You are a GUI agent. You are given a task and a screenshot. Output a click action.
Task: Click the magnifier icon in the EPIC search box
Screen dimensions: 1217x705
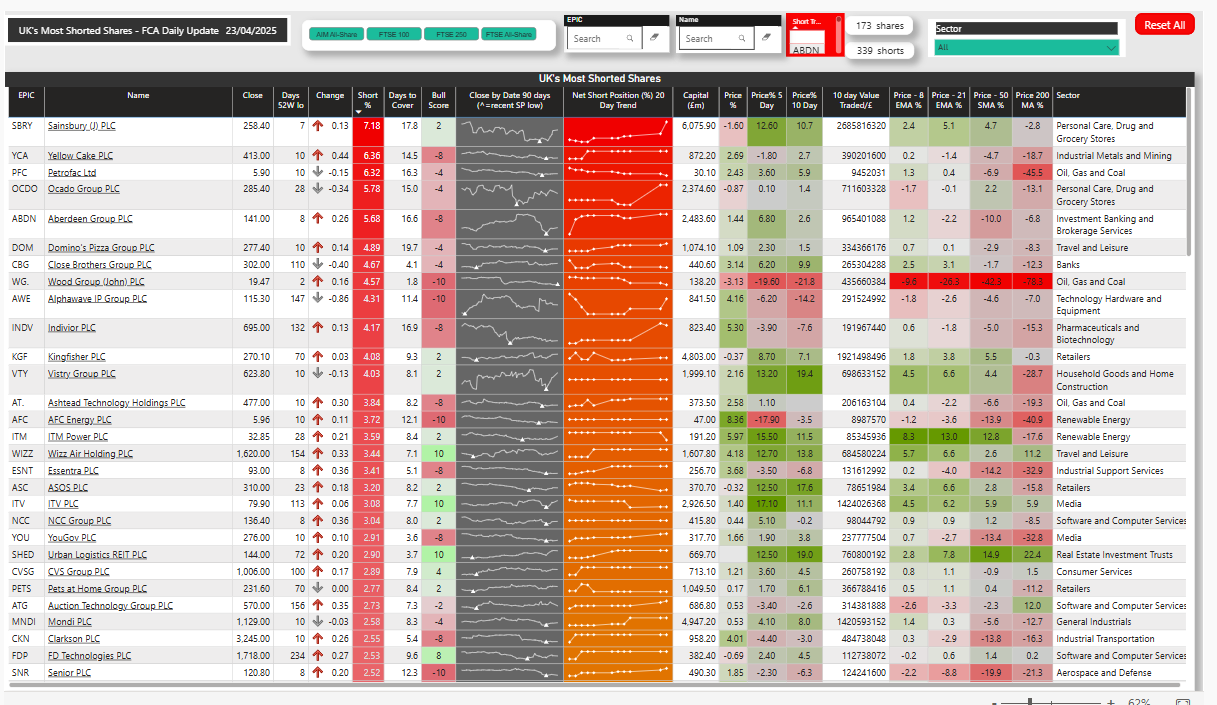630,38
